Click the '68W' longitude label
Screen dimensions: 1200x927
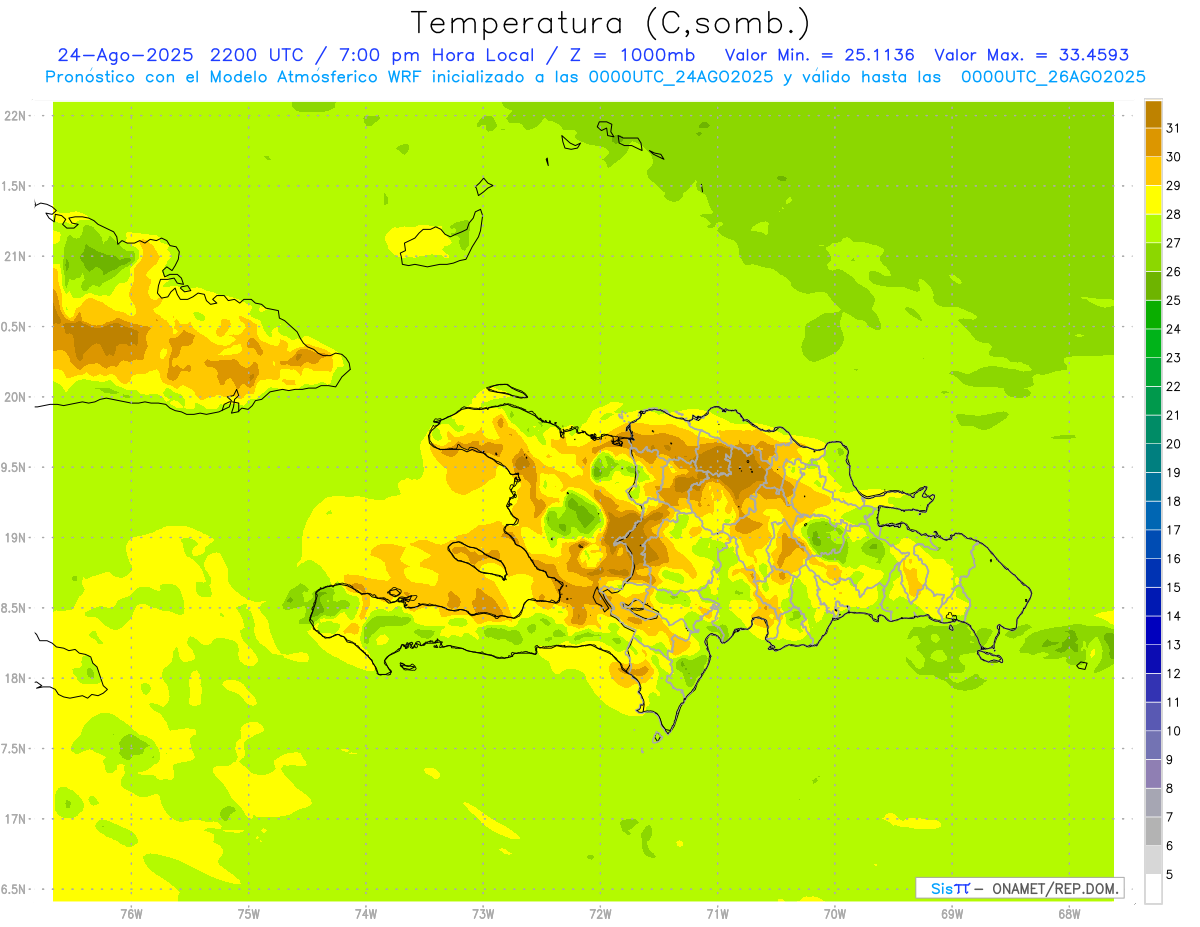pyautogui.click(x=1069, y=914)
